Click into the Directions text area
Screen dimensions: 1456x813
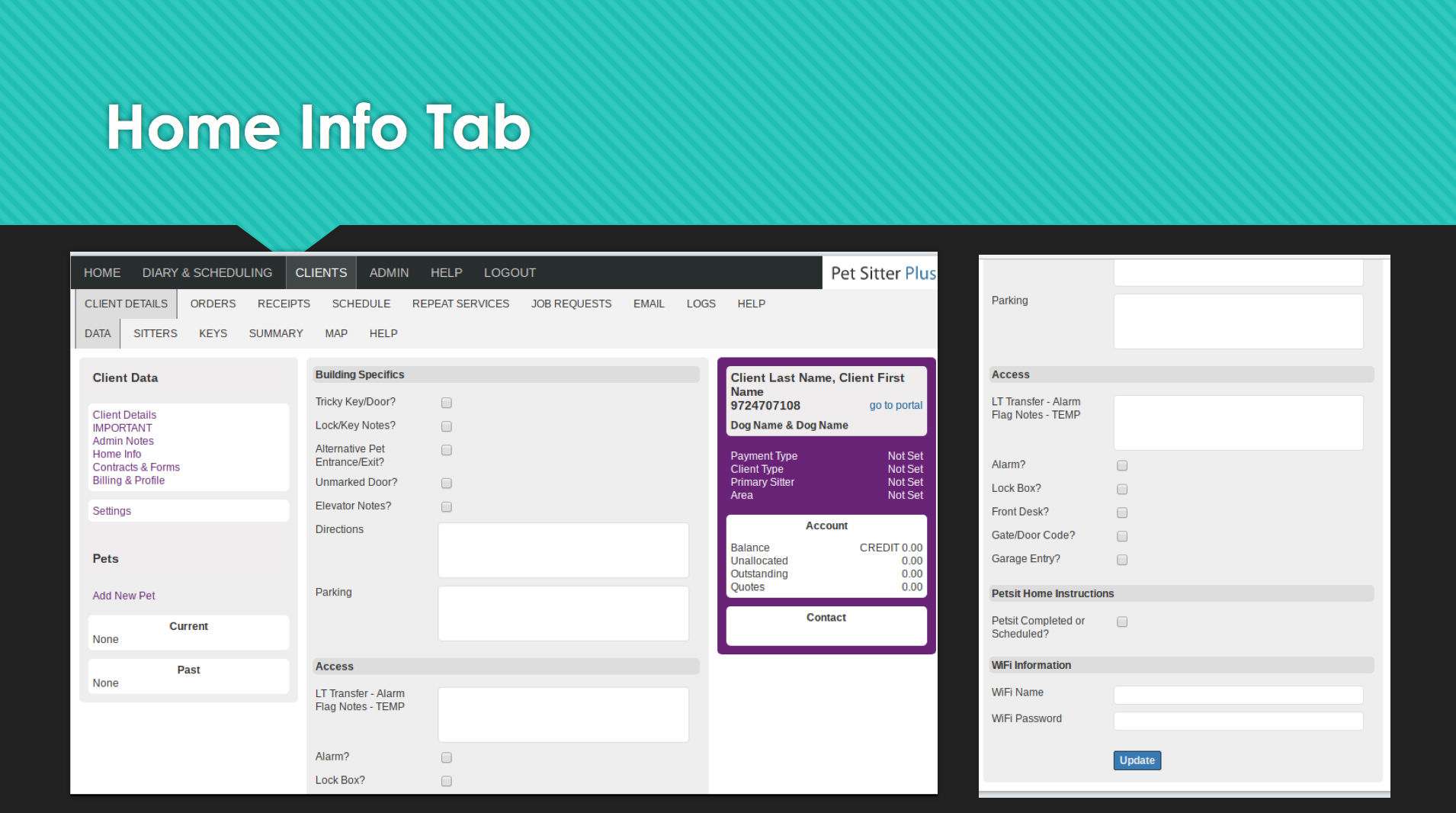pos(563,550)
